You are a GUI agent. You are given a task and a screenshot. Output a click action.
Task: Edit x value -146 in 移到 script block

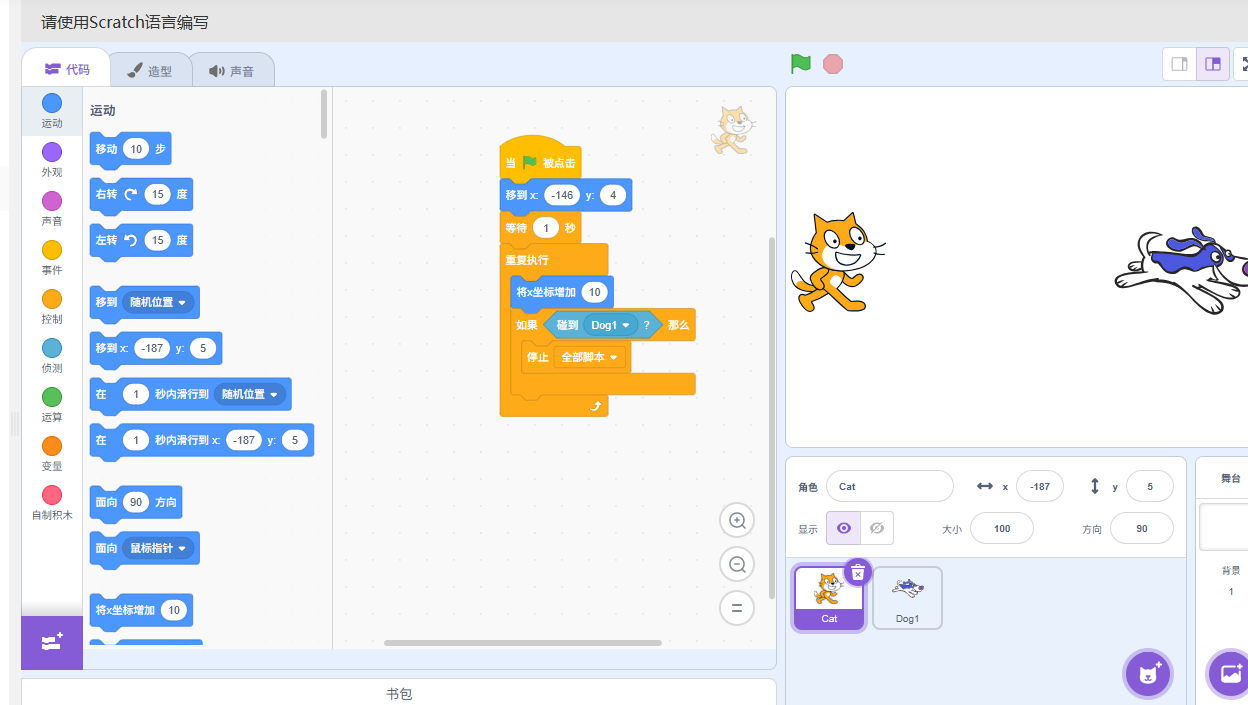click(x=563, y=195)
